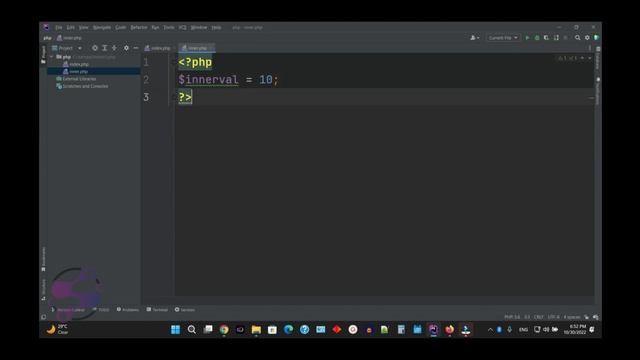Hide the Project tool window

pyautogui.click(x=136, y=48)
